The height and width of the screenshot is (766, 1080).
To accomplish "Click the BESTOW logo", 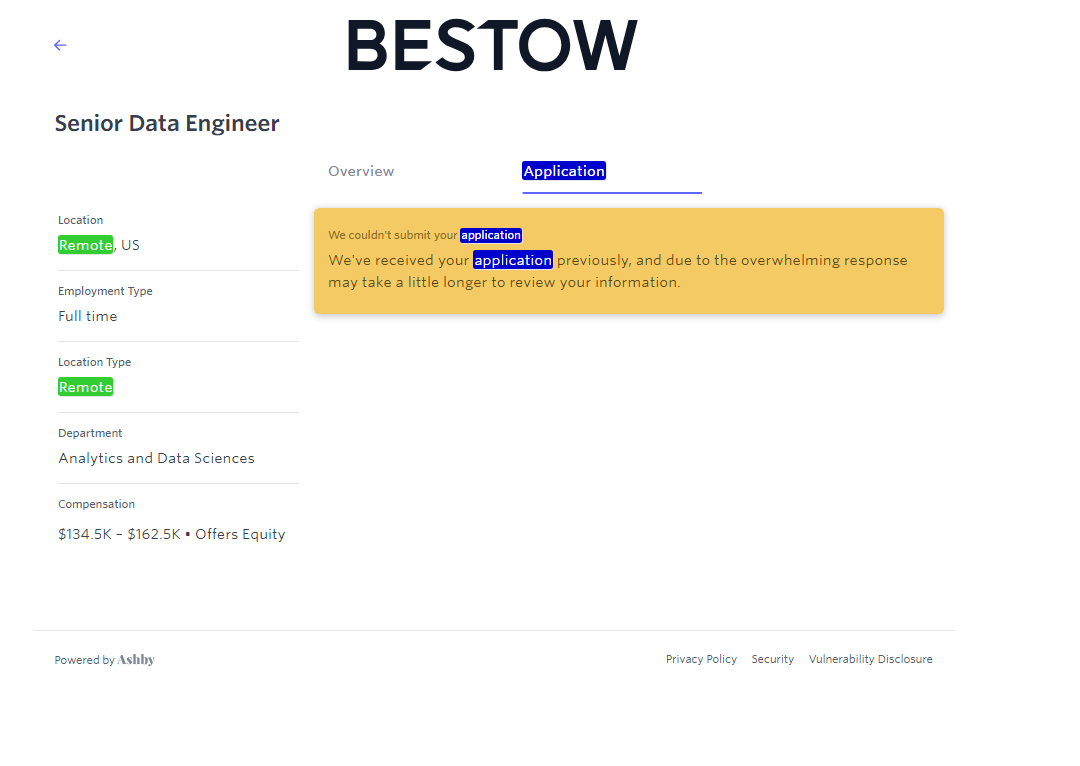I will tap(491, 46).
